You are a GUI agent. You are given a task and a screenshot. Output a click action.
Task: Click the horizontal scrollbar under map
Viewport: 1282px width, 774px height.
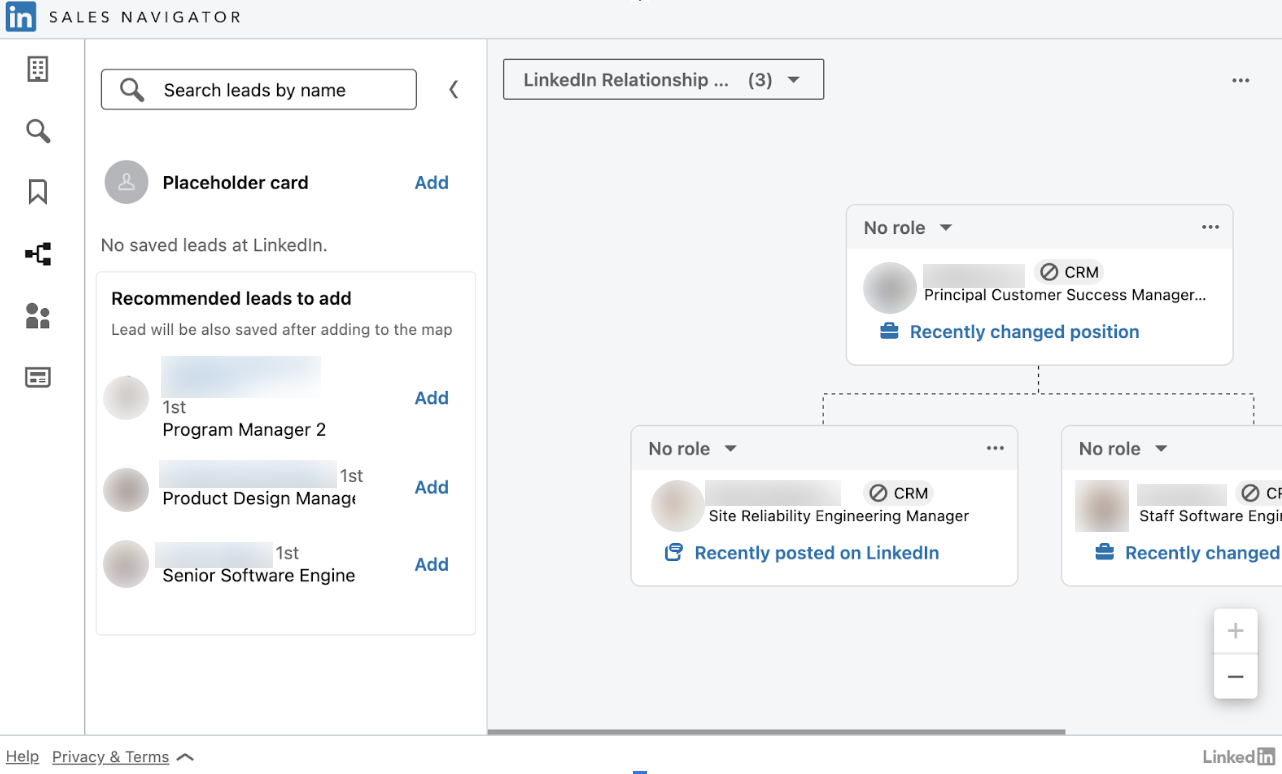777,732
